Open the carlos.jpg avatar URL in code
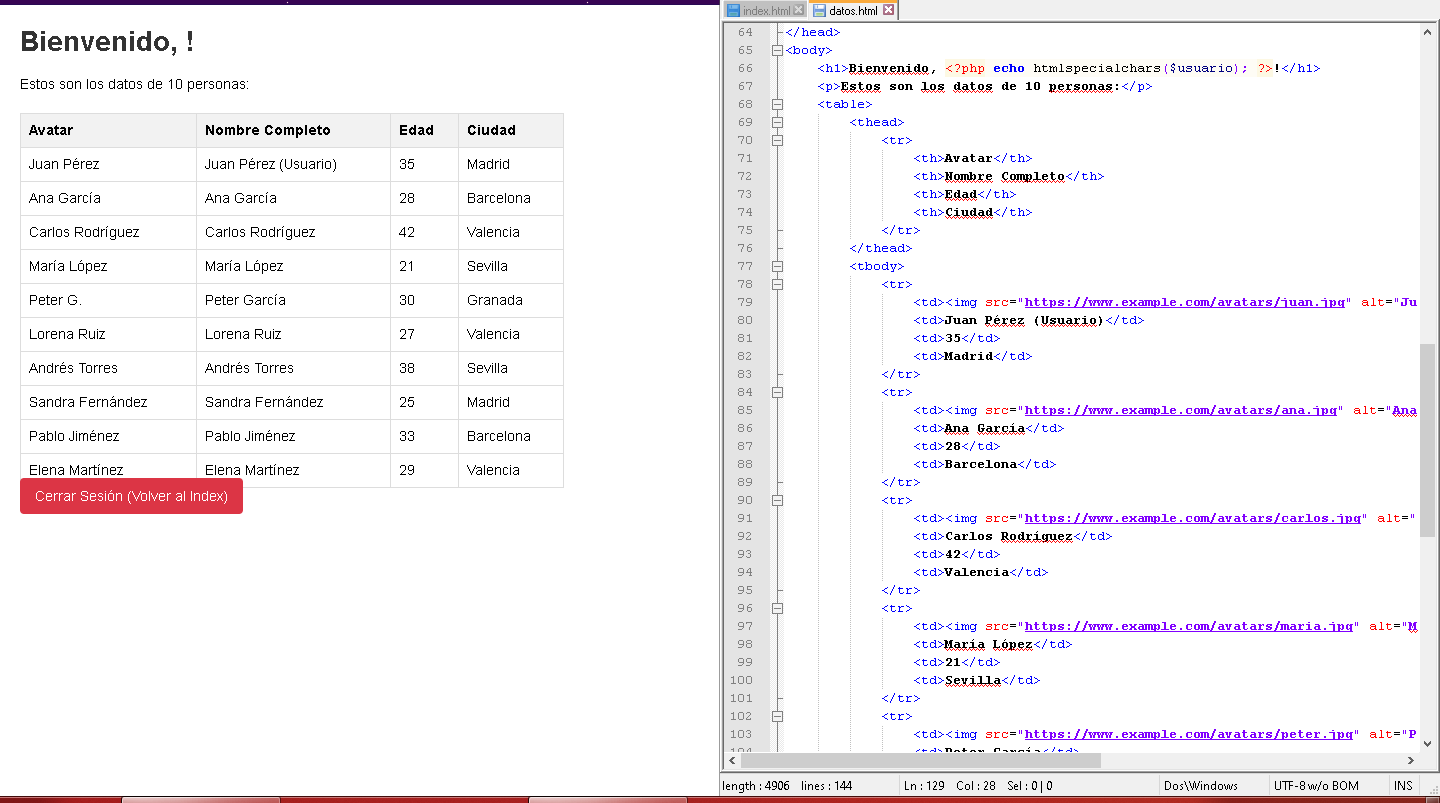Image resolution: width=1440 pixels, height=803 pixels. pyautogui.click(x=1192, y=518)
